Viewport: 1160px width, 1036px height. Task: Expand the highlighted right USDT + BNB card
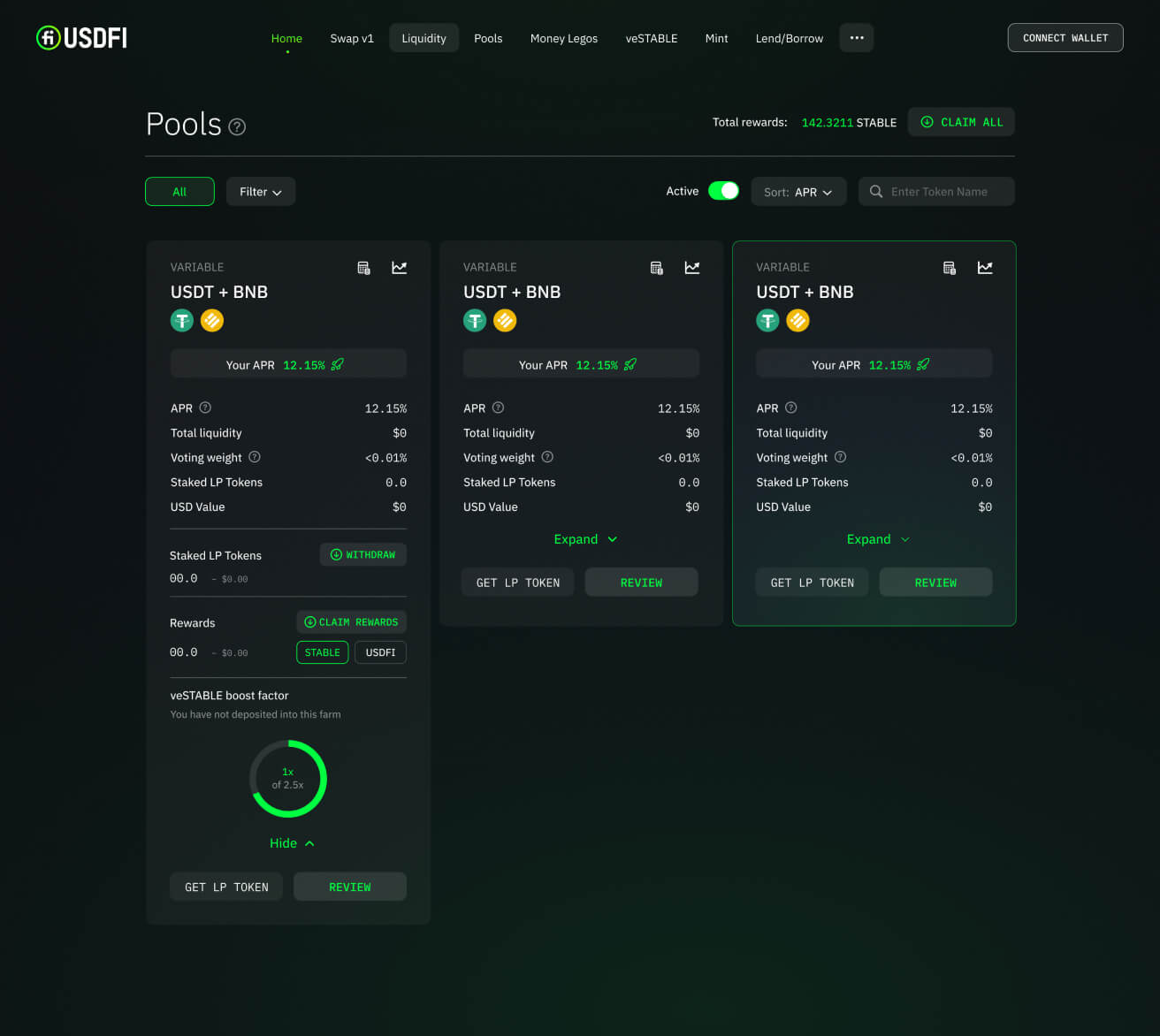(878, 539)
